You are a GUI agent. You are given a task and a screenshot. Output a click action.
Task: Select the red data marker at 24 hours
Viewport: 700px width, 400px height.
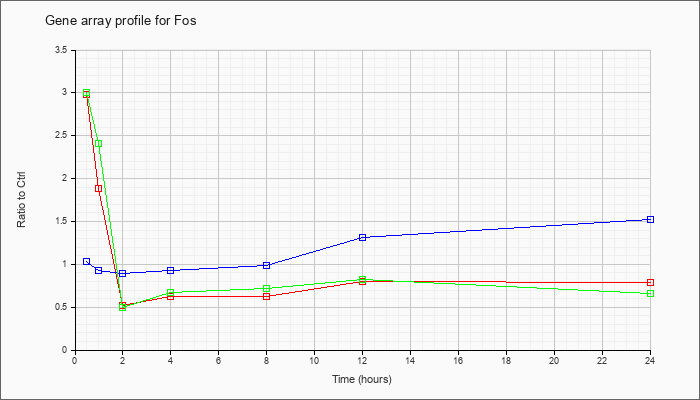[650, 283]
